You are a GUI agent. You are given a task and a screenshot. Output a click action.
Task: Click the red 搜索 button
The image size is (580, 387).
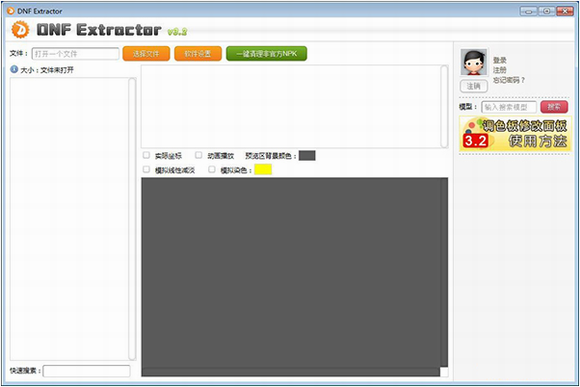point(554,107)
